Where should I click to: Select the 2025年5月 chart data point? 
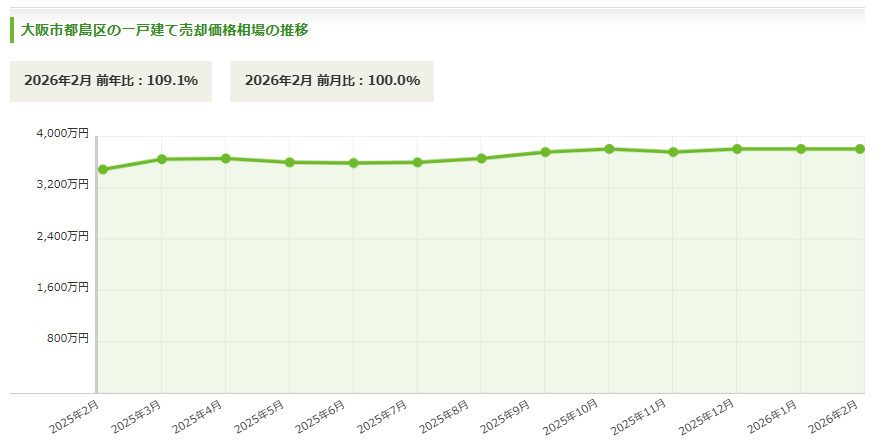(290, 162)
